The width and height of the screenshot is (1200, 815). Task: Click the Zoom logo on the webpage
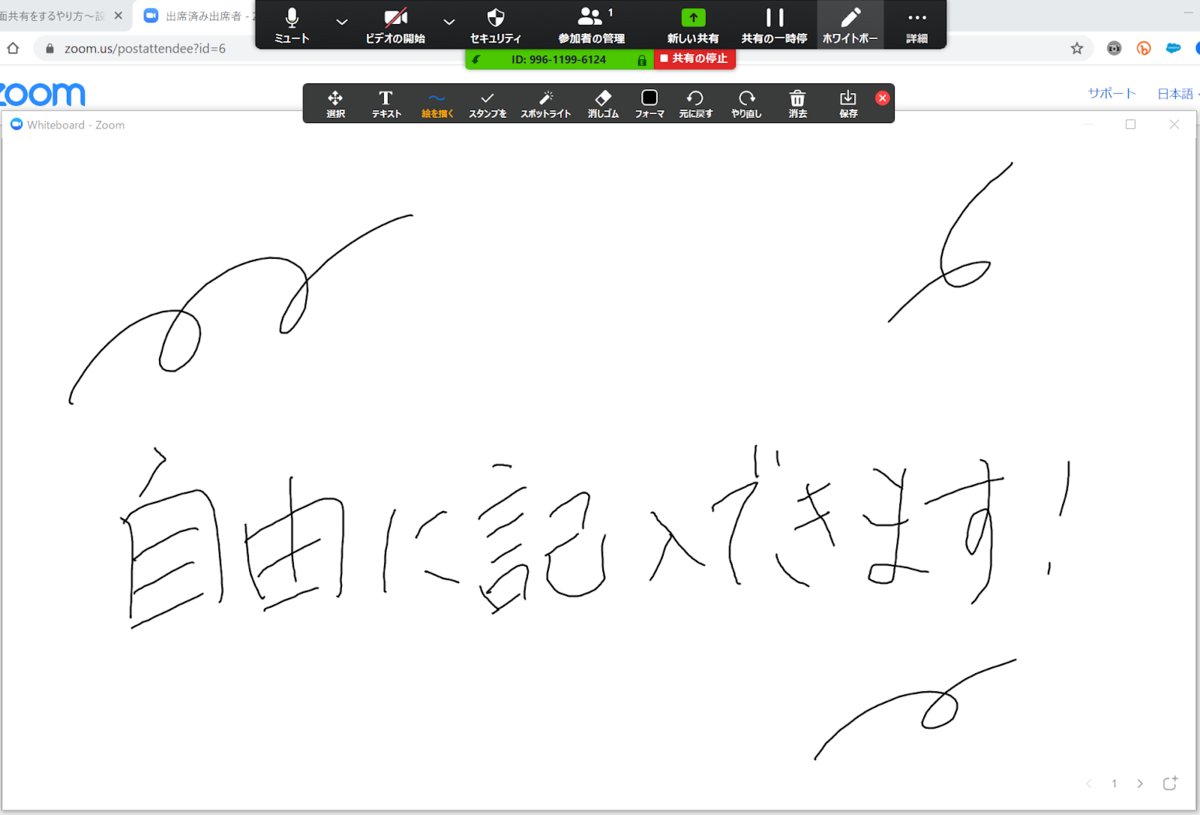(42, 94)
